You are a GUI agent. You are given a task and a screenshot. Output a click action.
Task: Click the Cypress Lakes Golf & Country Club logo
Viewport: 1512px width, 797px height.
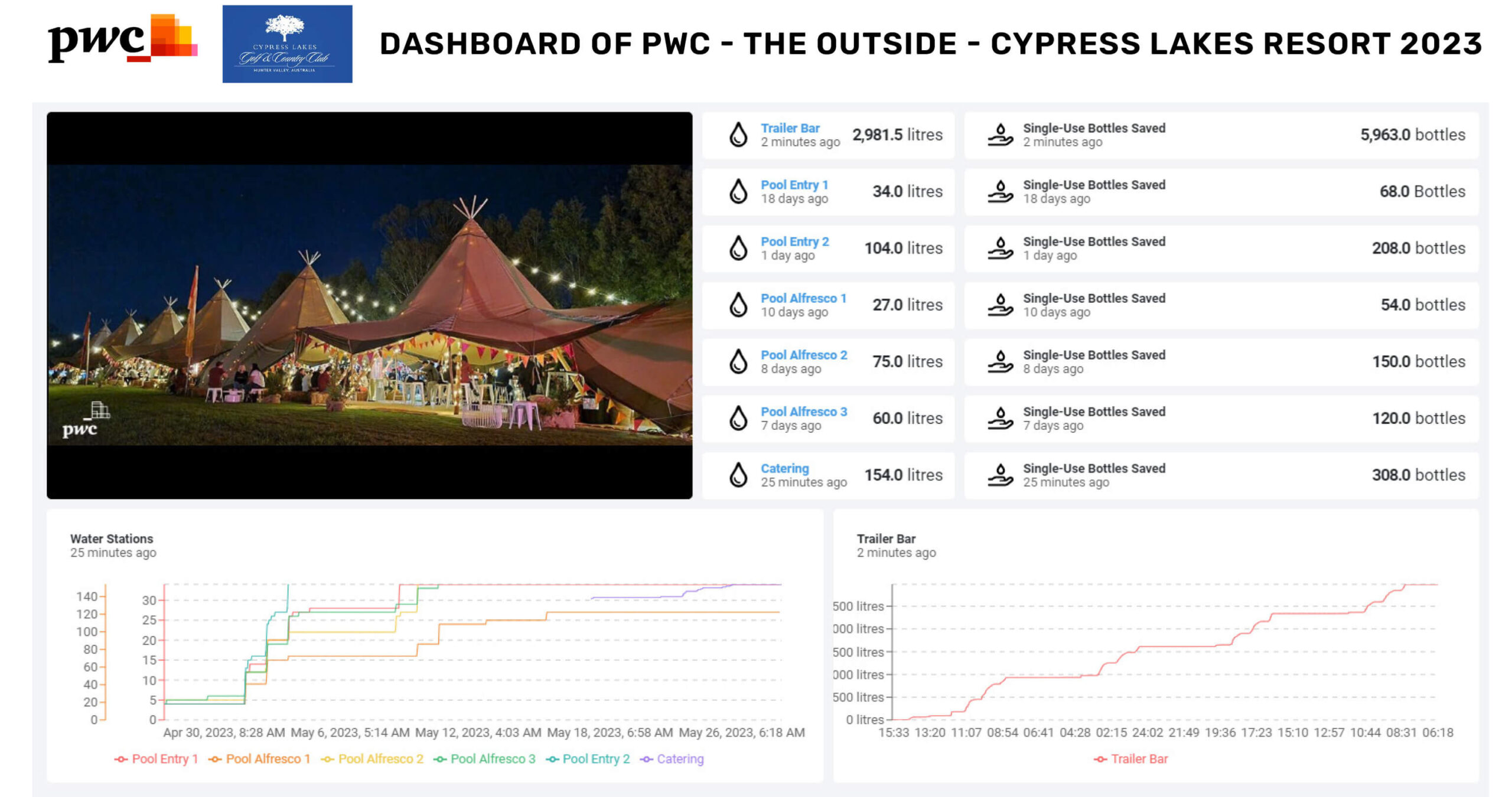pyautogui.click(x=287, y=44)
